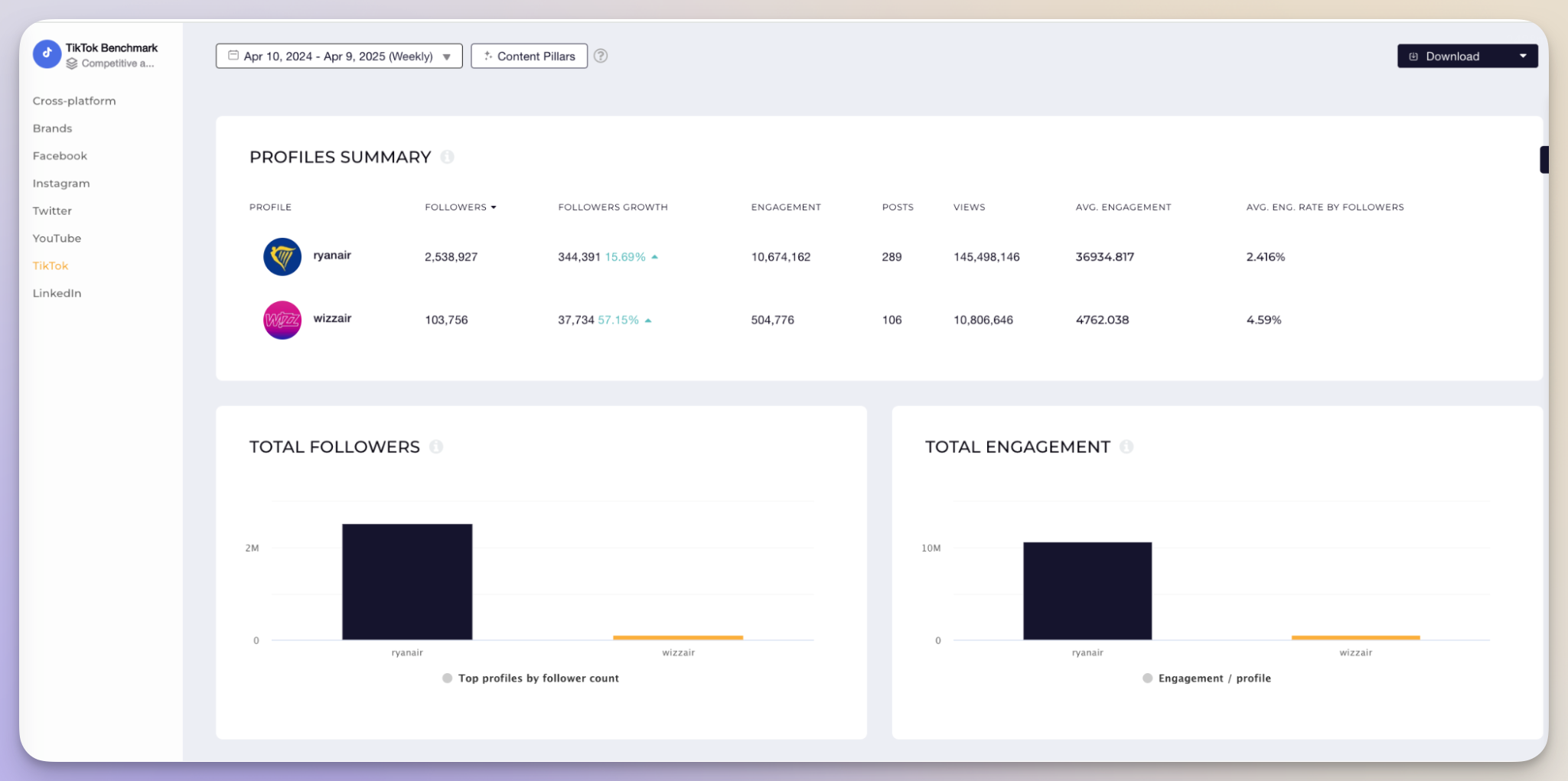Click wizzair posts count 106

[x=892, y=320]
